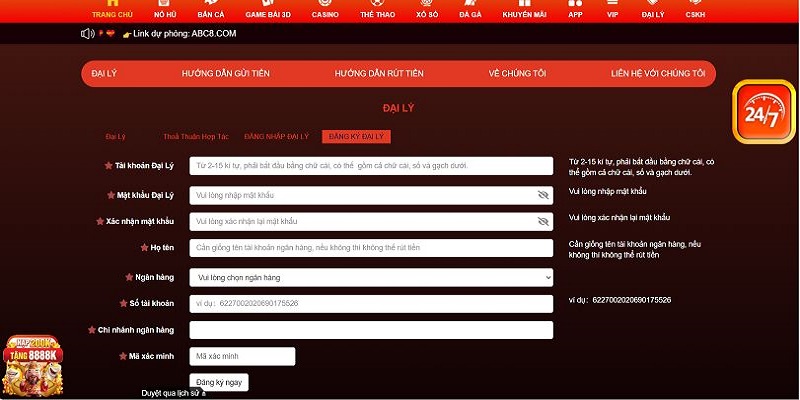This screenshot has width=800, height=400.
Task: Open the 24/7 support widget
Action: pos(763,112)
